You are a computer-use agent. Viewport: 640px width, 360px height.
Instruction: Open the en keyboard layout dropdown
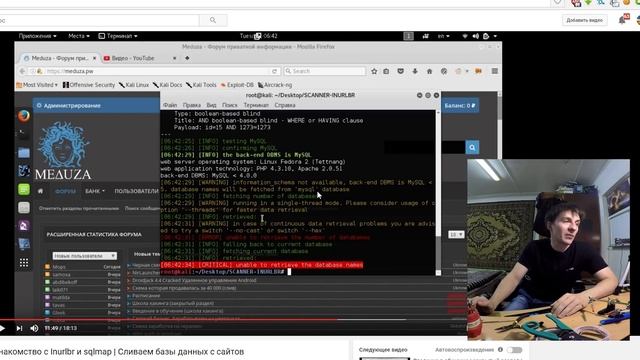(x=443, y=36)
